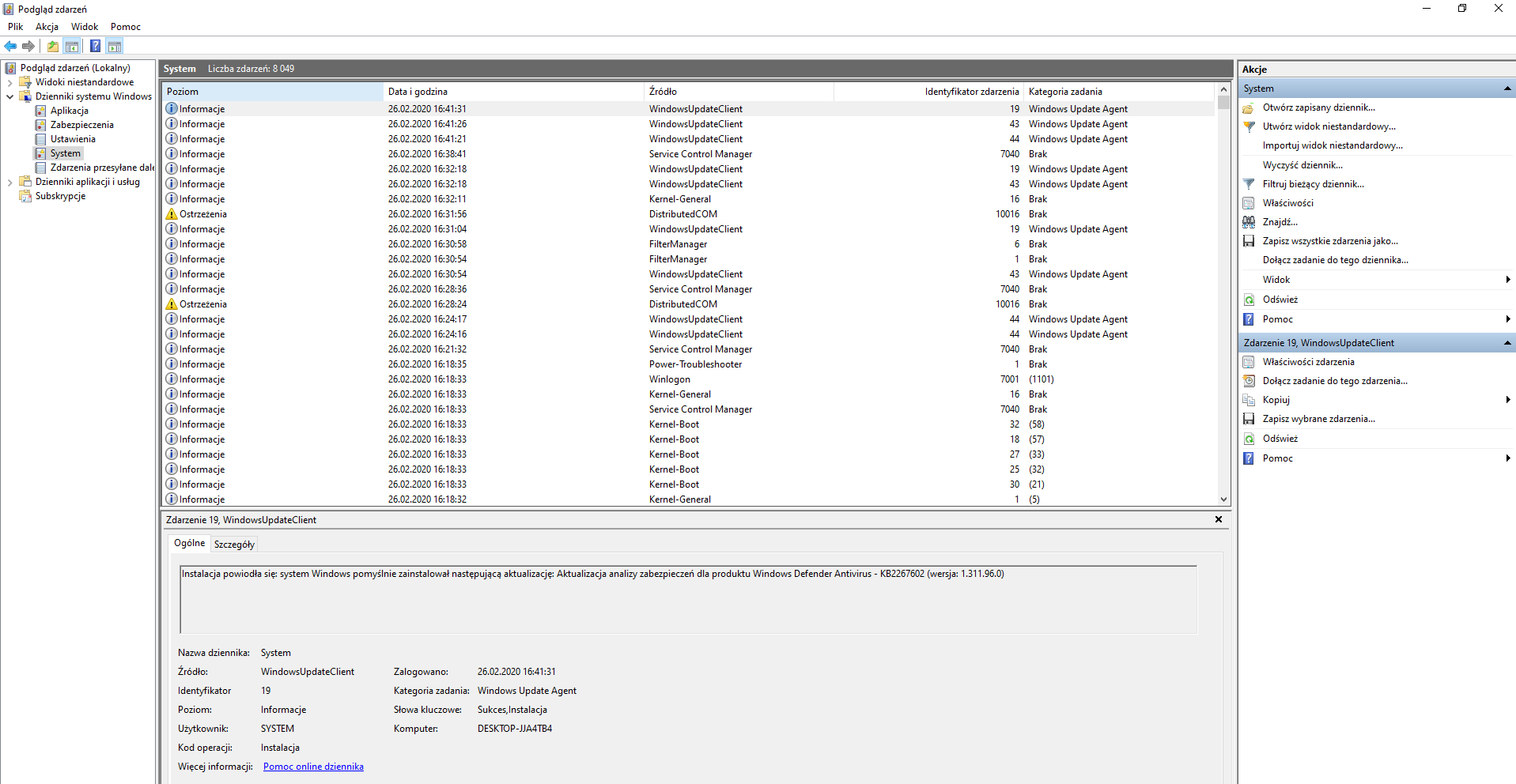
Task: Go forward with the toolbar right arrow
Action: click(x=28, y=46)
